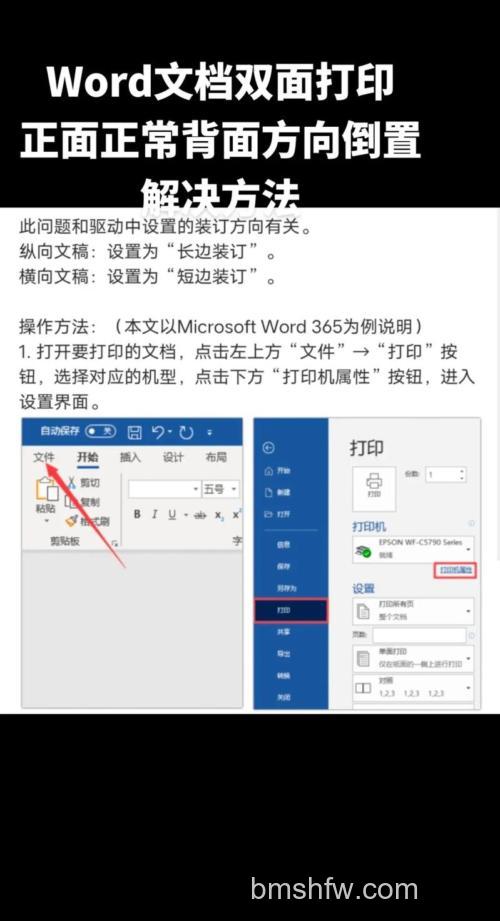Viewport: 500px width, 921px height.
Task: Open the EPSON WF-C5790 printer dropdown
Action: pos(412,549)
